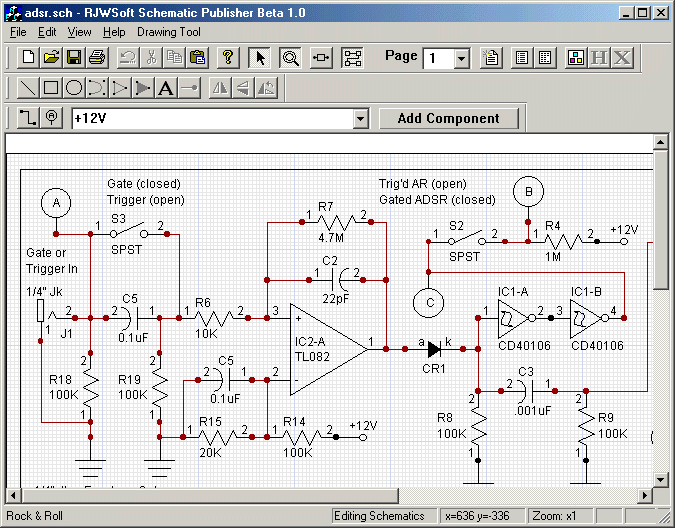Viewport: 675px width, 528px height.
Task: Click the vertical scrollbar down arrow
Action: point(660,478)
